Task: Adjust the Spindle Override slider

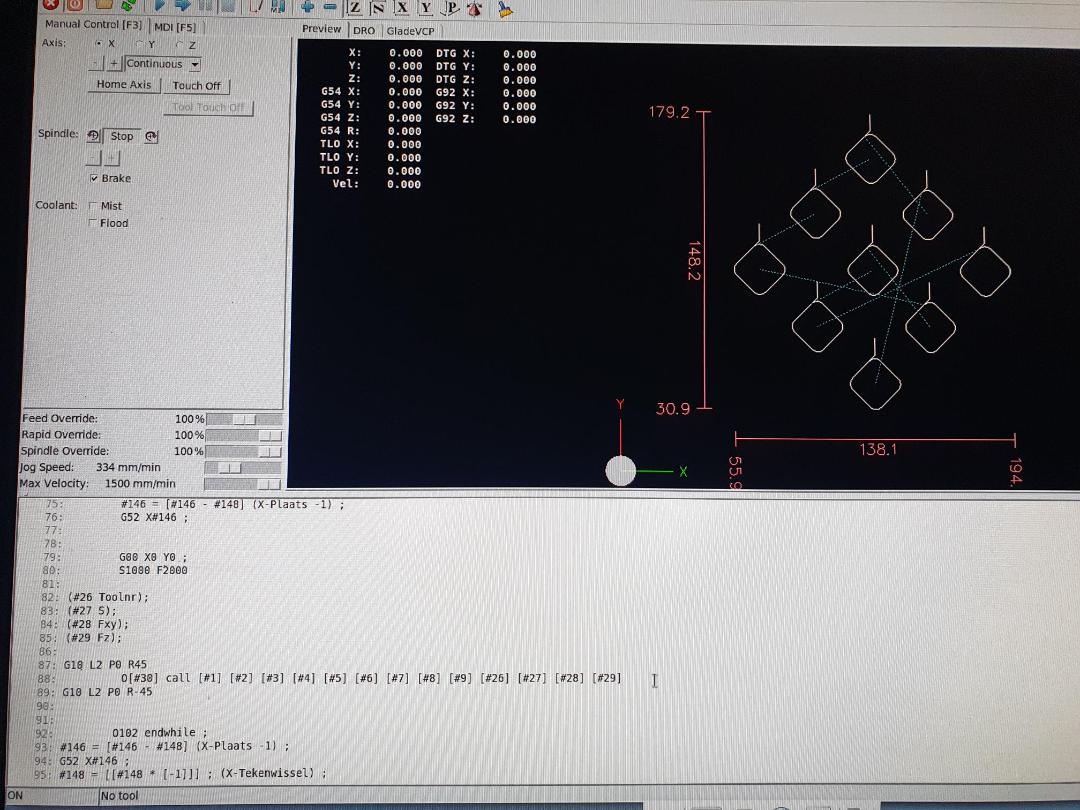Action: coord(243,451)
